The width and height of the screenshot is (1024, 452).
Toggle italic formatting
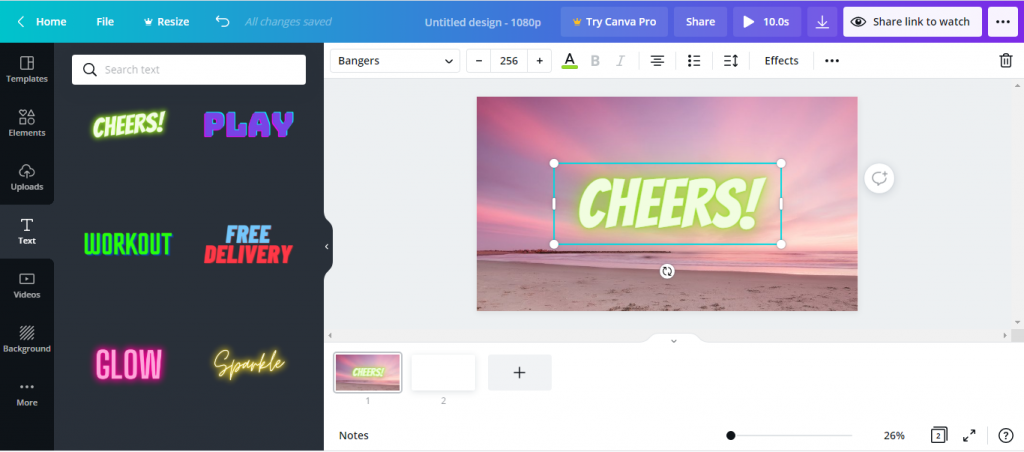pos(620,61)
